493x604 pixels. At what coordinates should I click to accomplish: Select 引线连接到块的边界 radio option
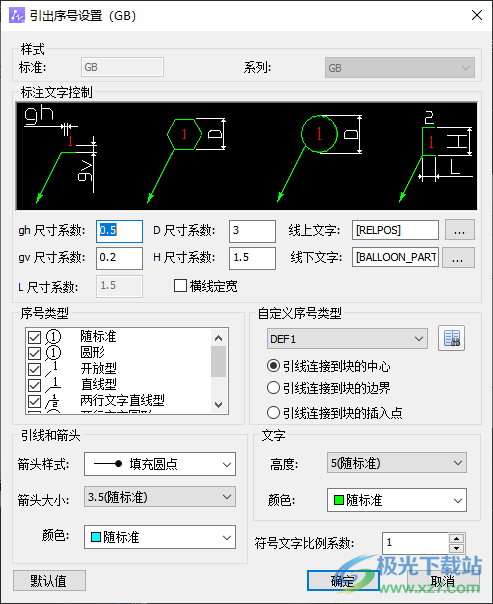(273, 388)
